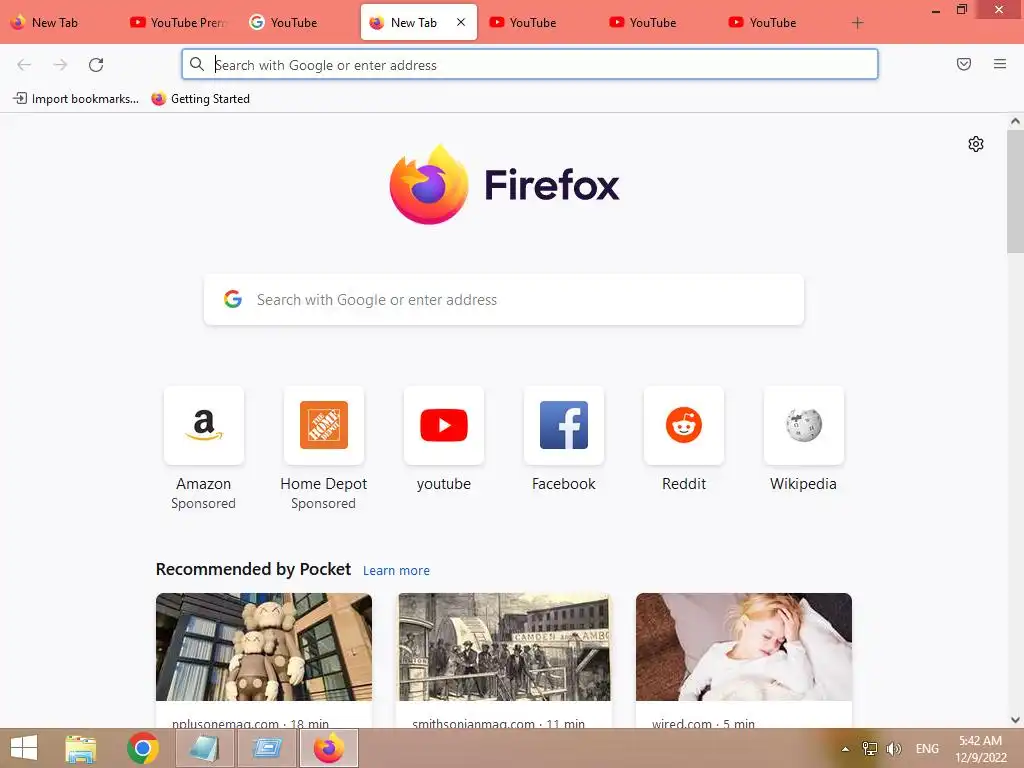Open the network tray icon

pos(869,749)
